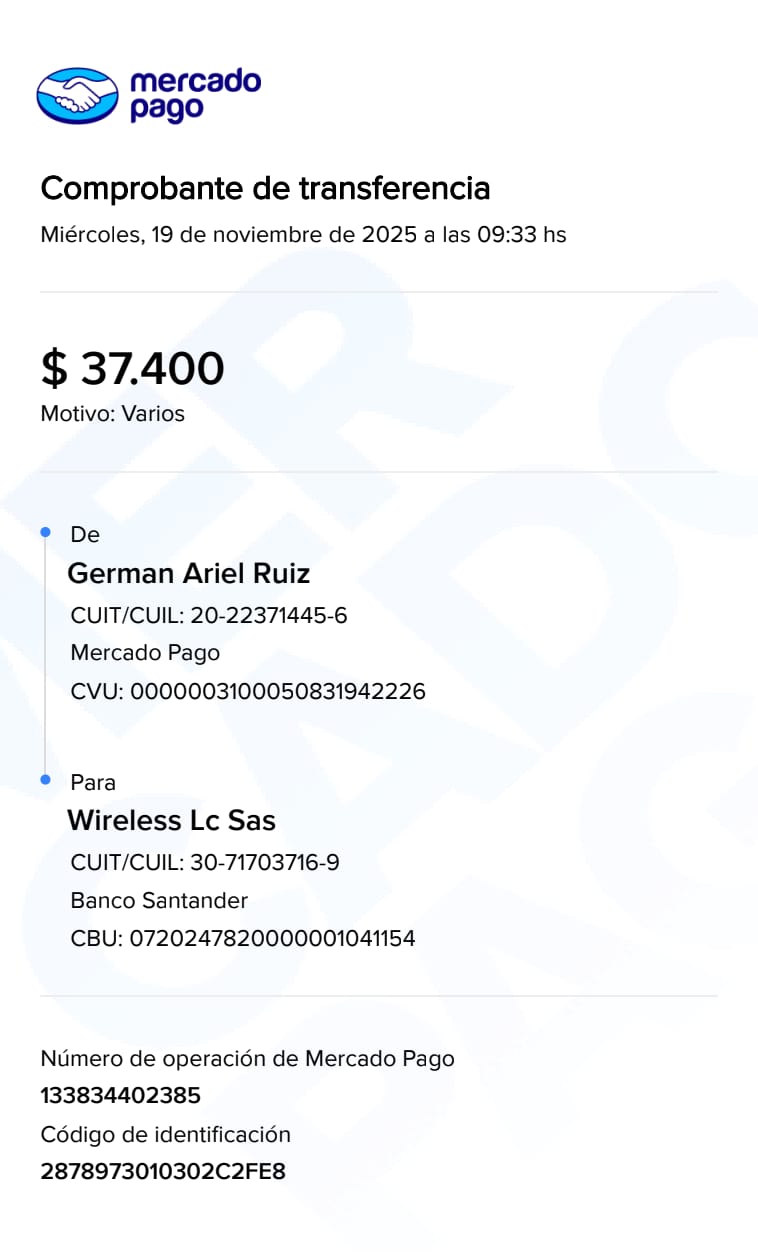This screenshot has width=758, height=1257.
Task: Select identification code 2878973010302C2FE8
Action: tap(163, 1171)
